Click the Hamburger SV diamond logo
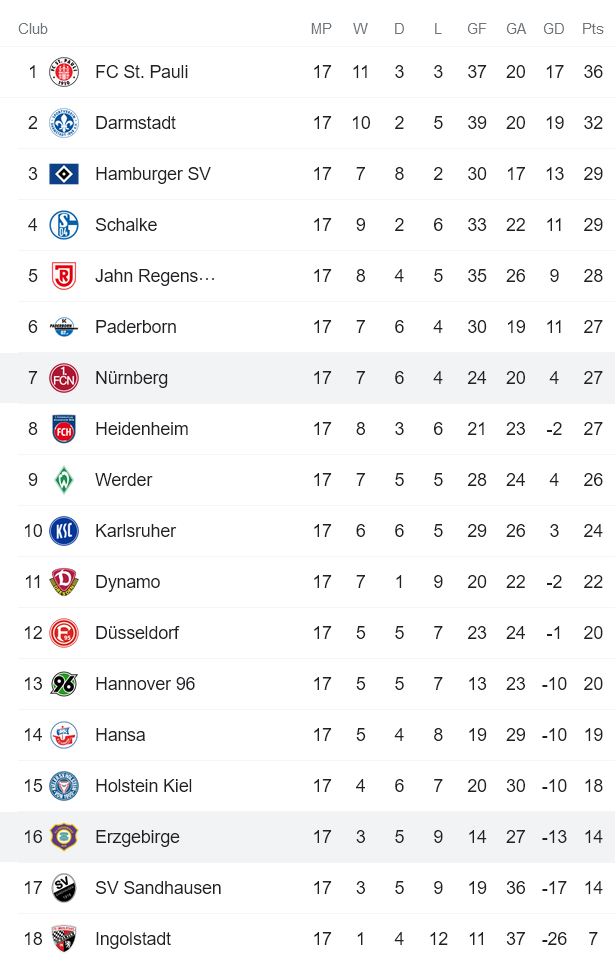 63,173
